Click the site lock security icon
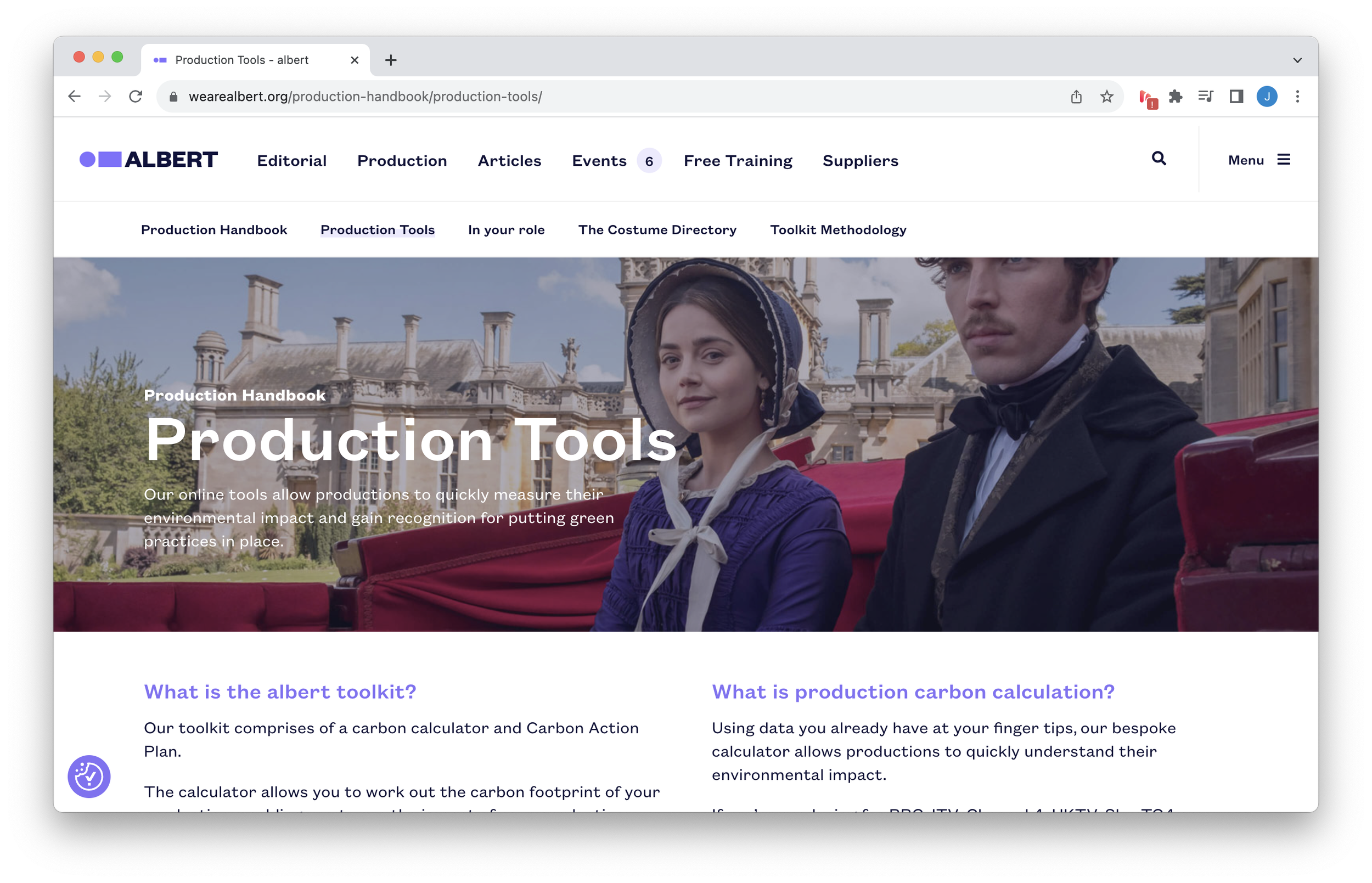 pyautogui.click(x=174, y=97)
